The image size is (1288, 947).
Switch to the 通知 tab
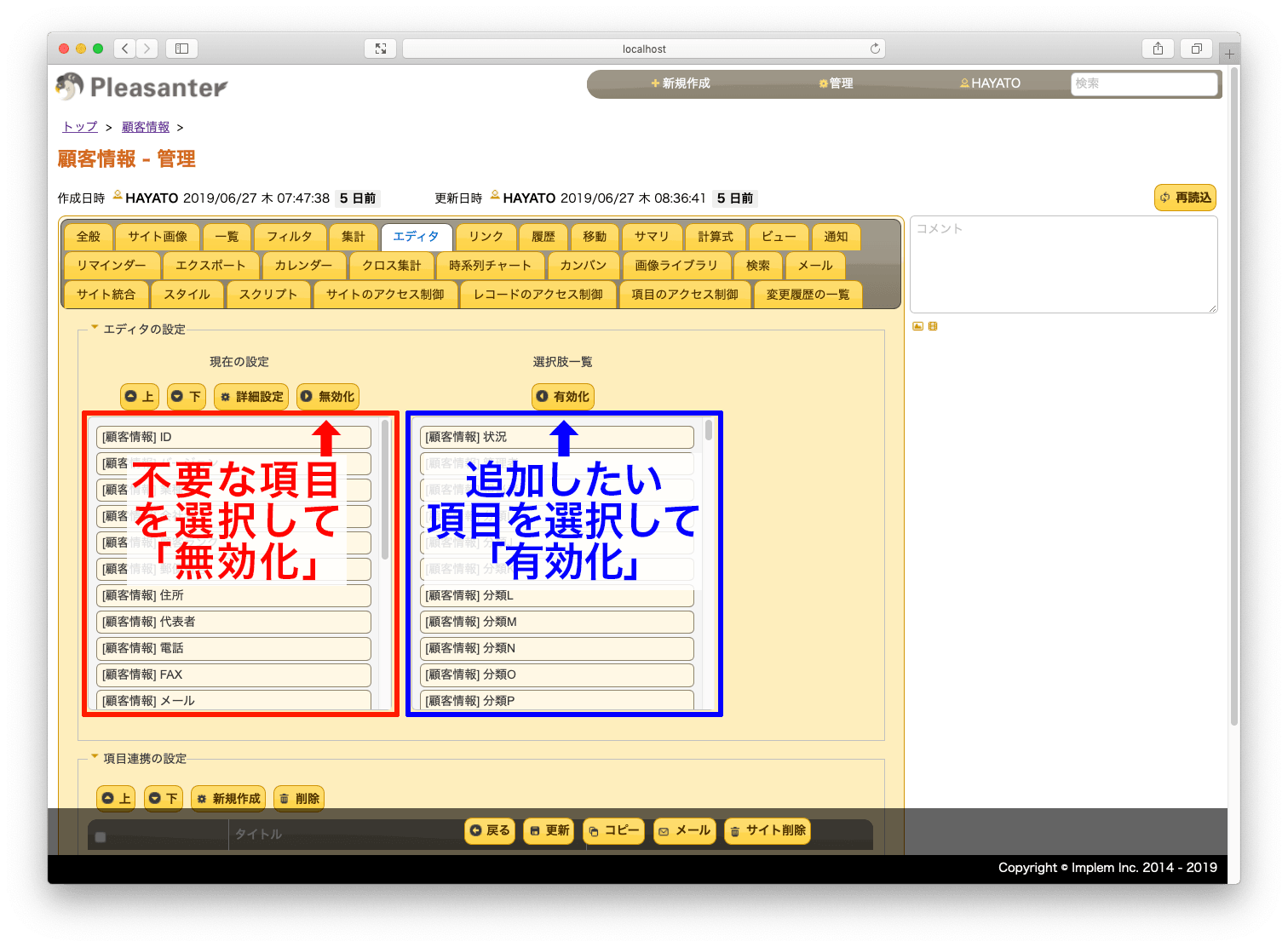coord(837,237)
